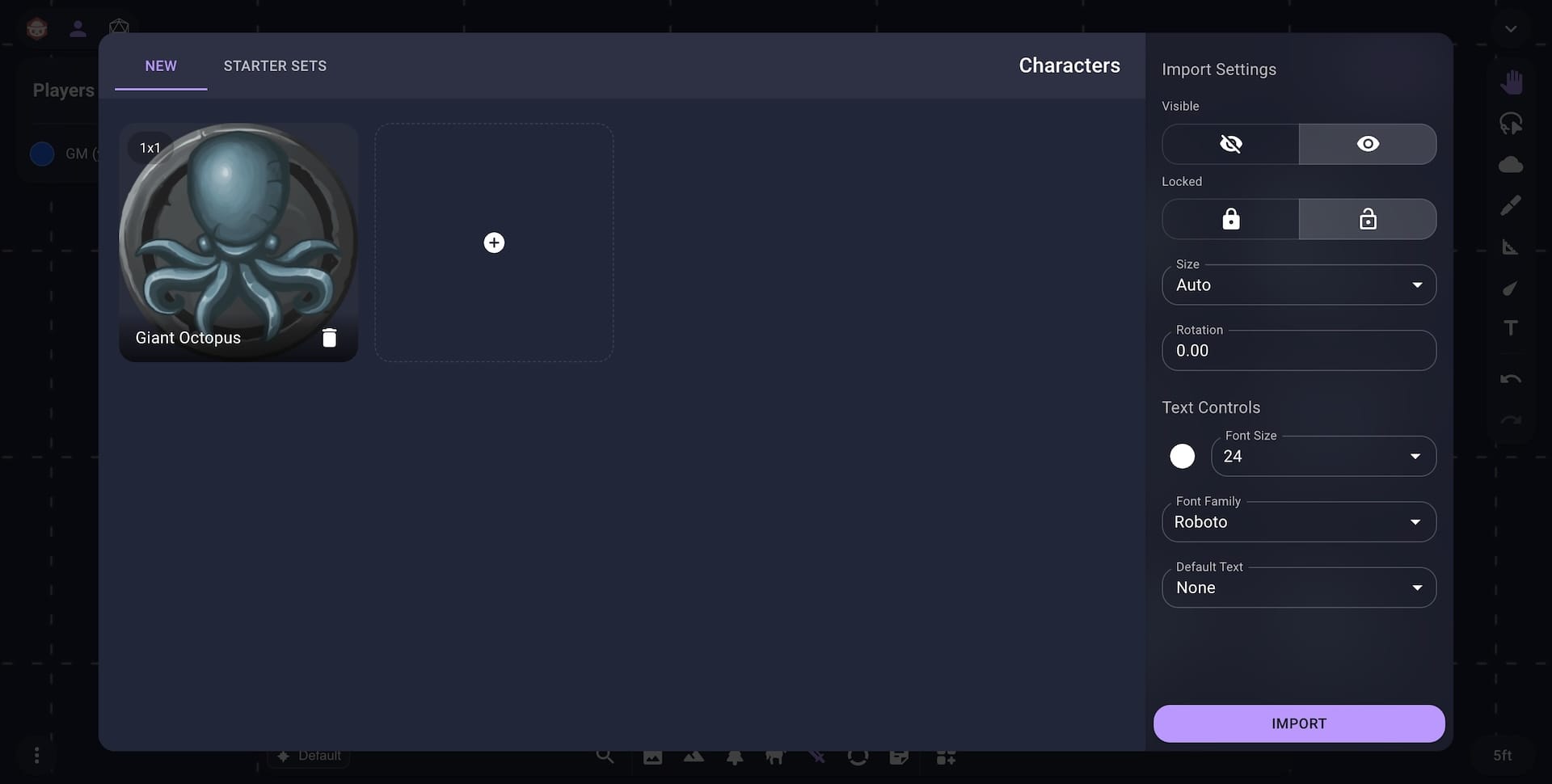Undo the last action

tap(1510, 378)
